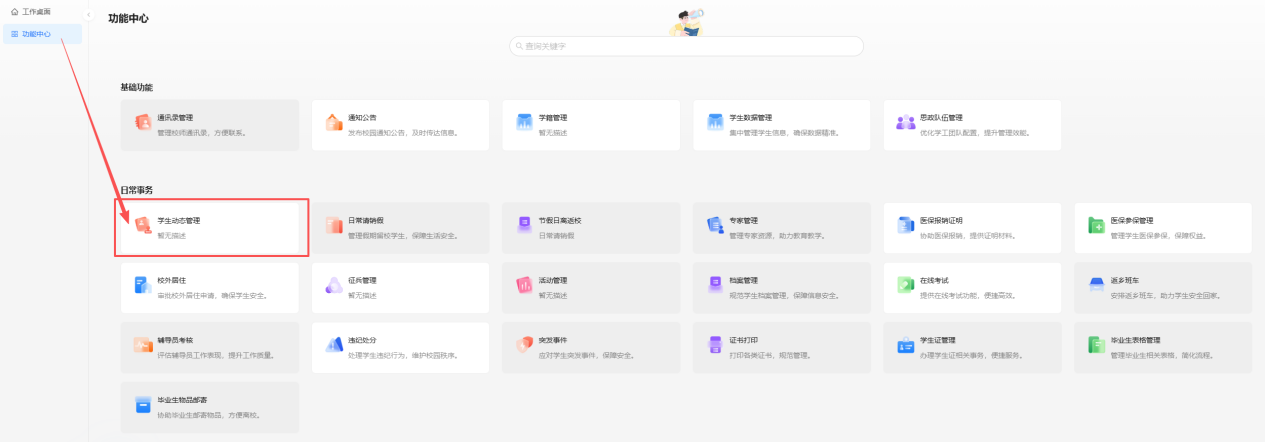
Task: Open the 证书打印 printer icon
Action: click(x=715, y=345)
